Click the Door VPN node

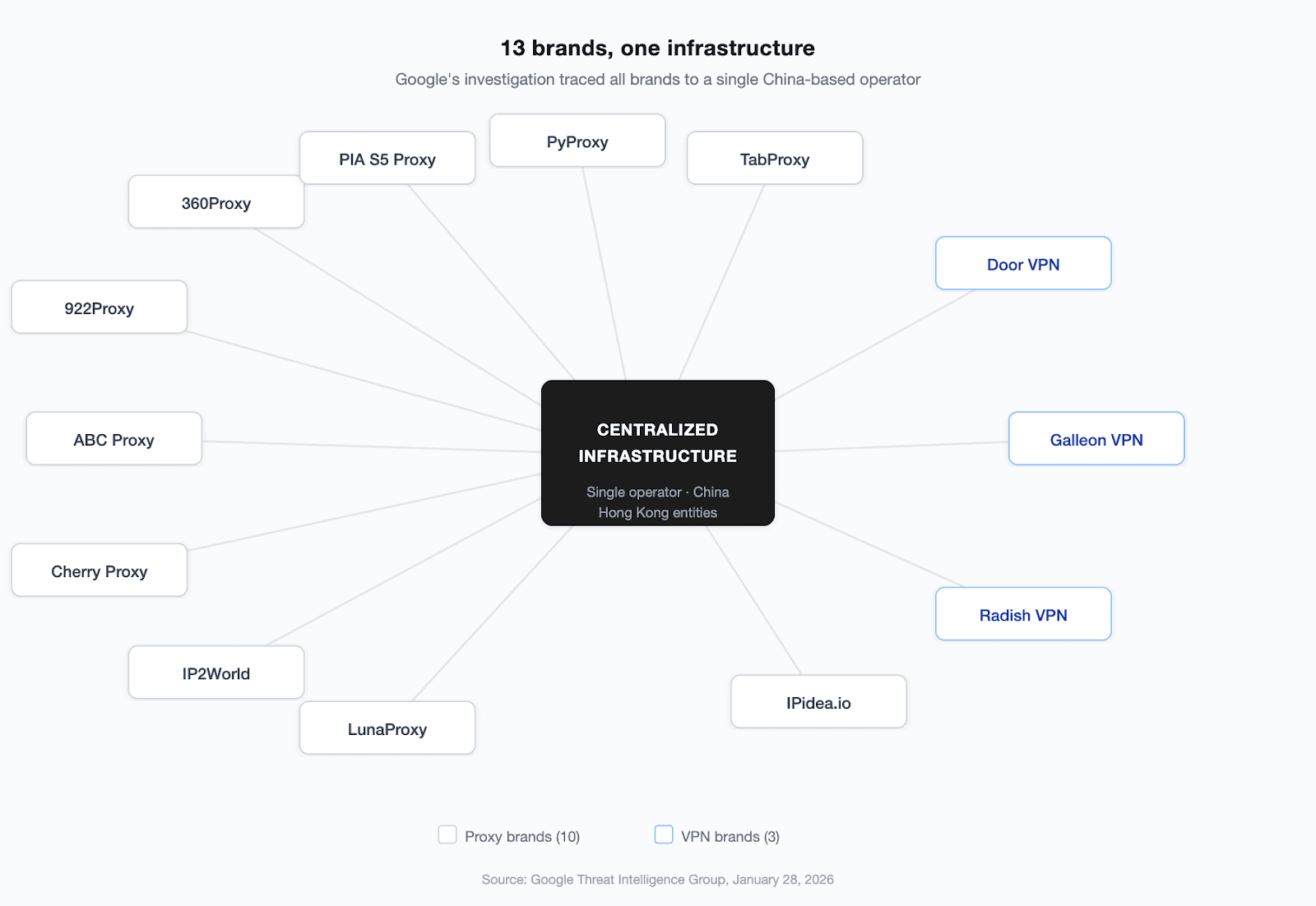(1023, 263)
